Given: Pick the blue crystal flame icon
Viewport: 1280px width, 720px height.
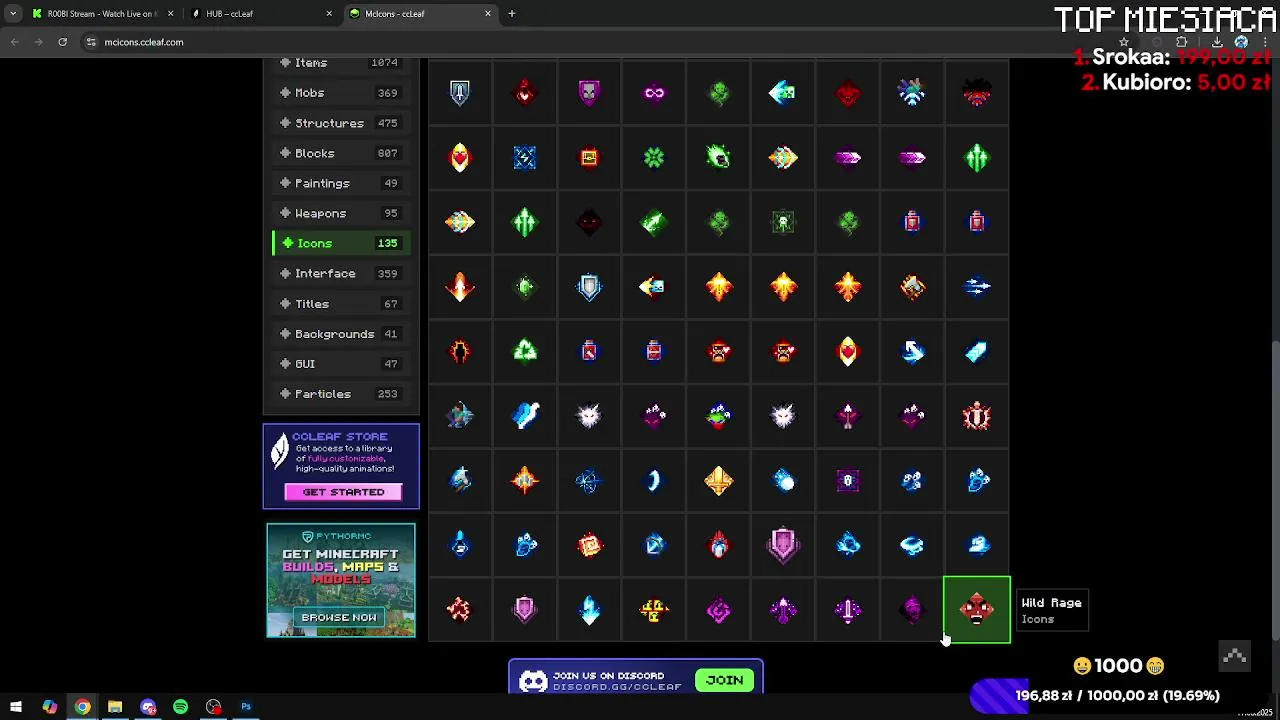Looking at the screenshot, I should pyautogui.click(x=589, y=610).
